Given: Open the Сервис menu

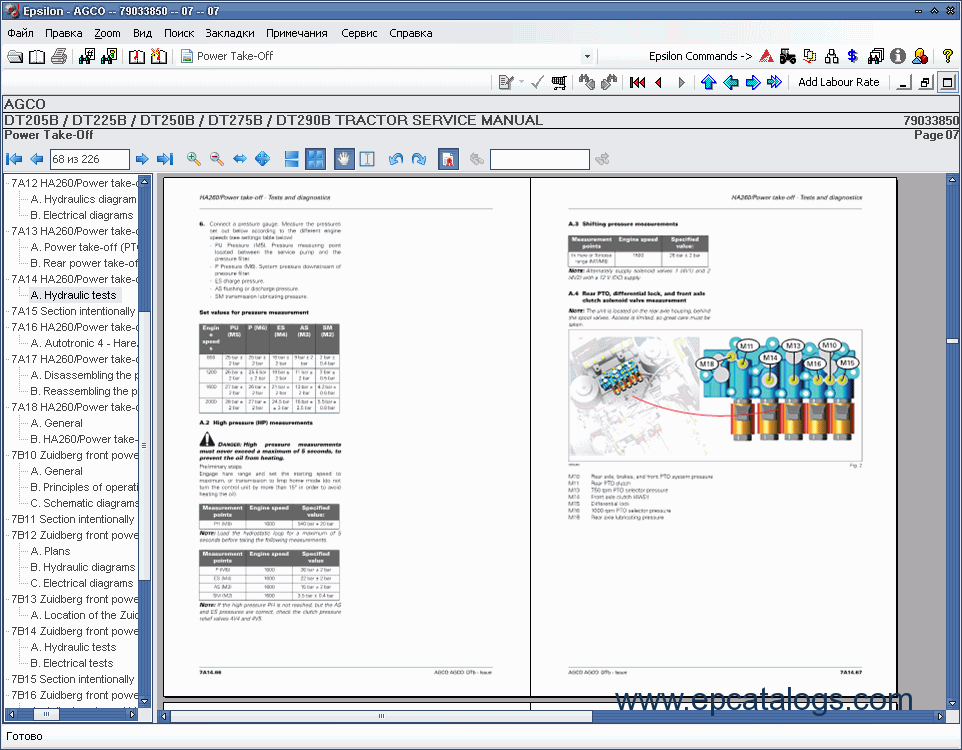Looking at the screenshot, I should pos(359,33).
